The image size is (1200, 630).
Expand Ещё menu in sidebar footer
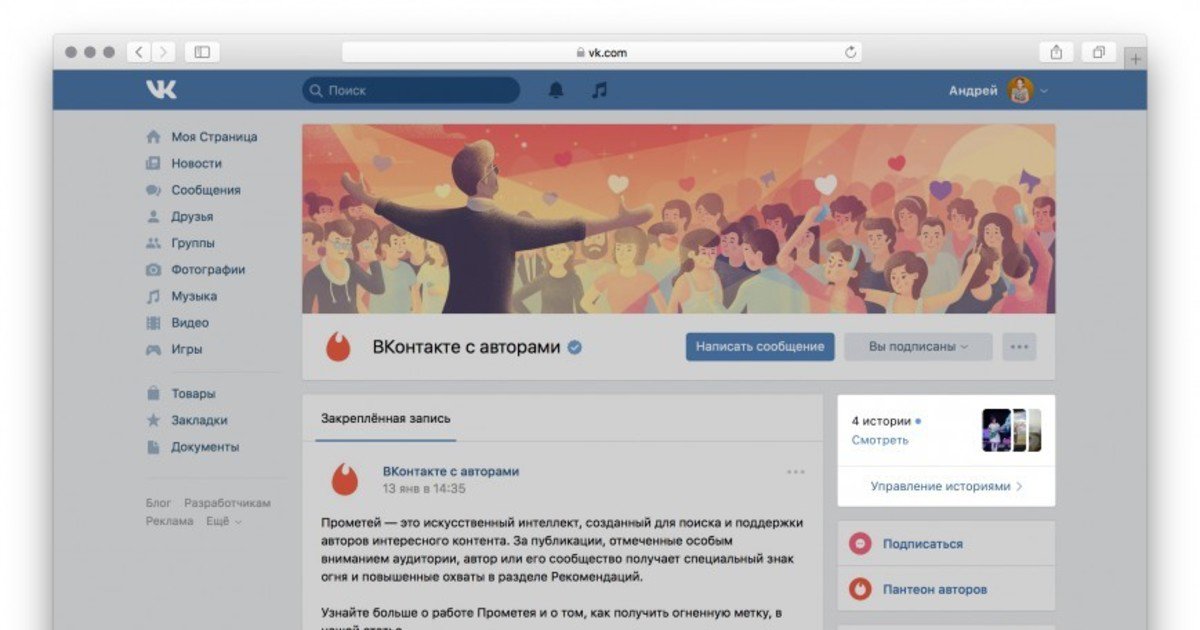tap(224, 521)
